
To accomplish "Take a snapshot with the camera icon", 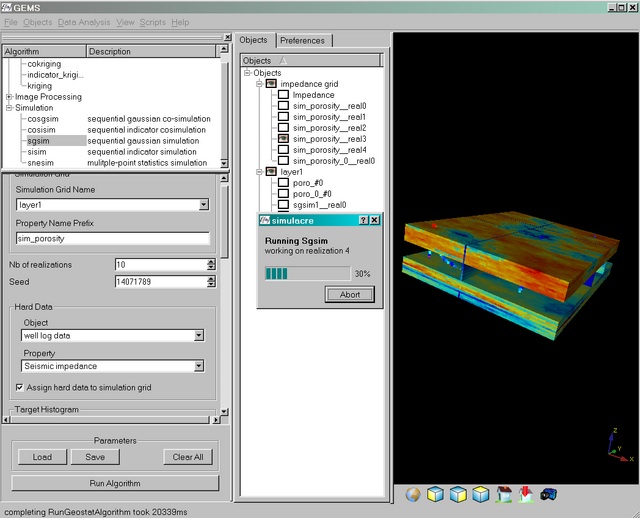I will (x=548, y=494).
